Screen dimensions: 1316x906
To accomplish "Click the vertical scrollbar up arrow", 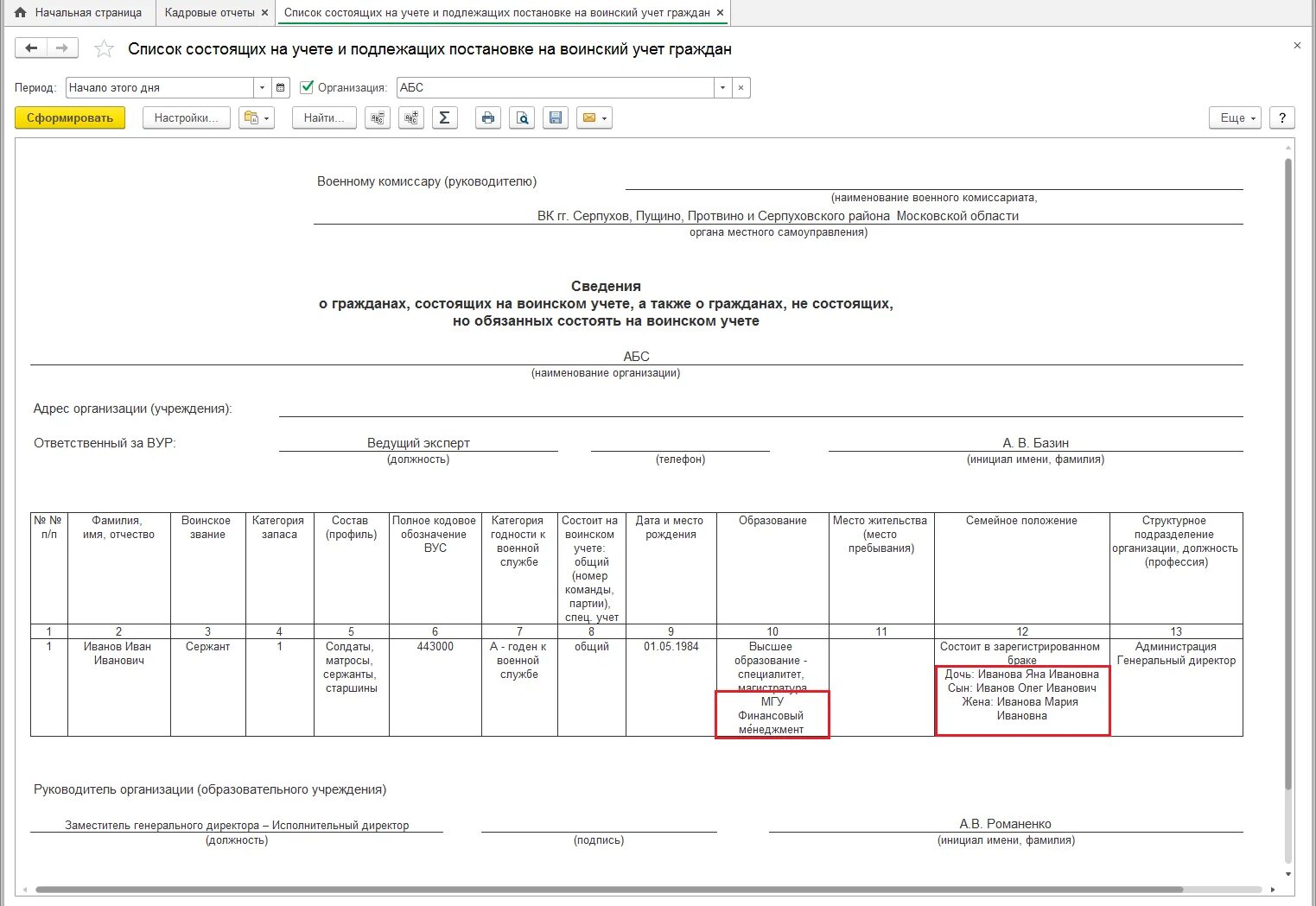I will pos(1288,146).
